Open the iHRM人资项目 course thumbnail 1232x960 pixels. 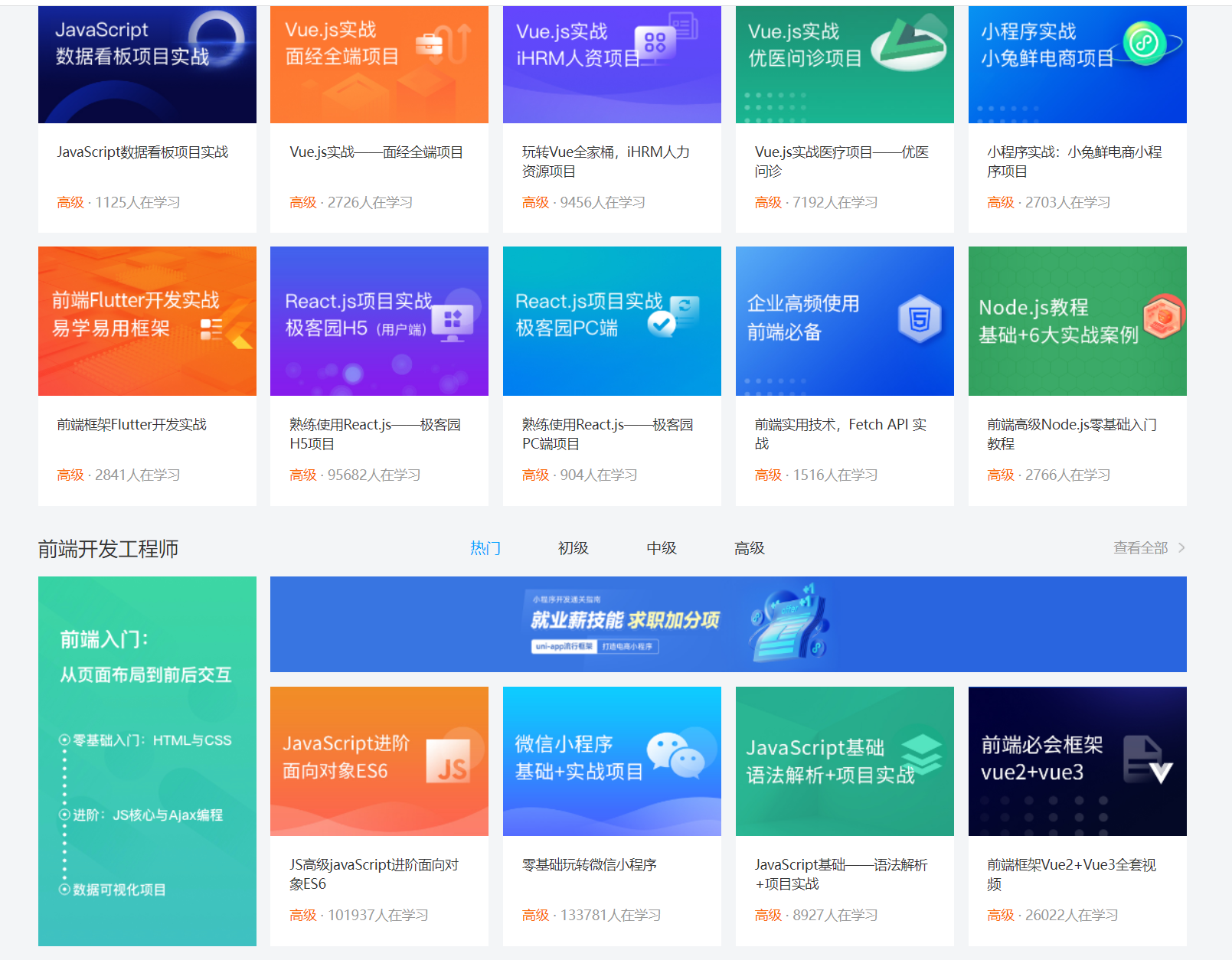(x=612, y=64)
